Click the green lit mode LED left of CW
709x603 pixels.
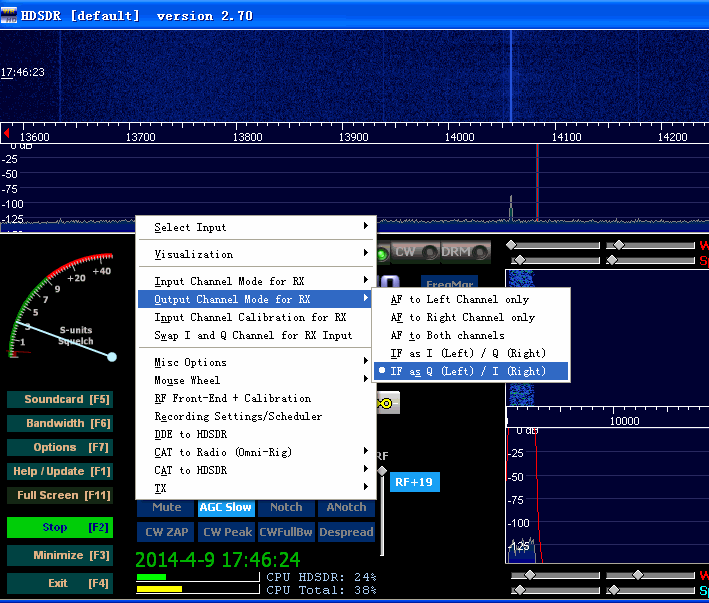click(382, 253)
